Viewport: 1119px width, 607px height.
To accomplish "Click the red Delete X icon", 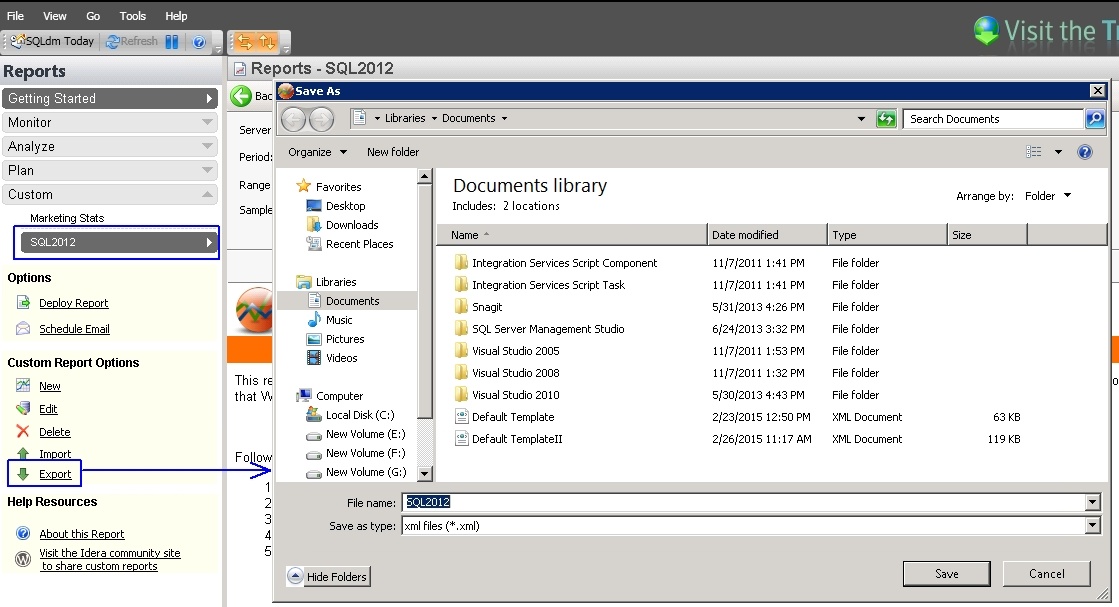I will pos(24,431).
